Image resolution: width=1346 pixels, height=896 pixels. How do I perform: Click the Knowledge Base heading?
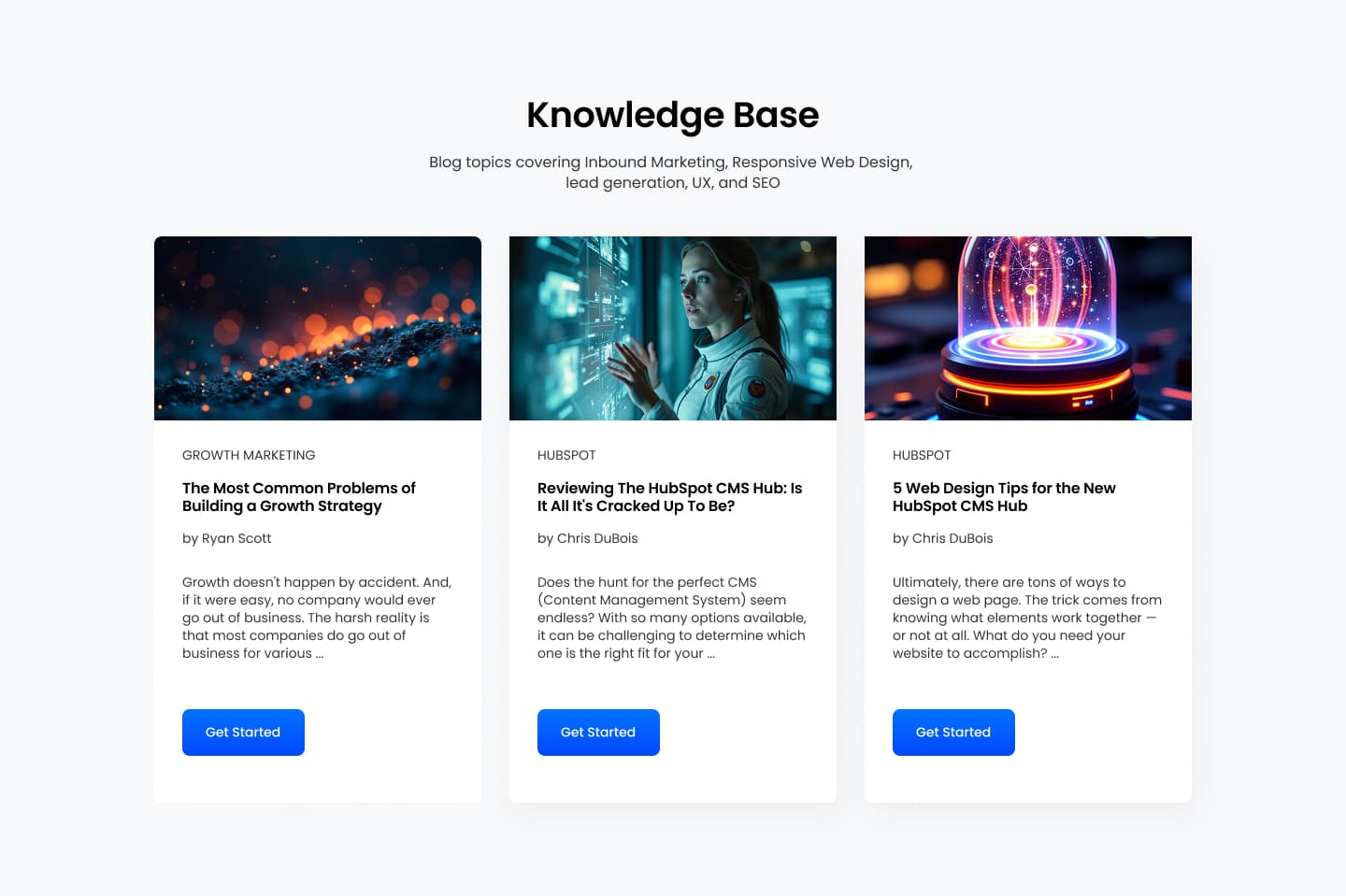point(673,115)
